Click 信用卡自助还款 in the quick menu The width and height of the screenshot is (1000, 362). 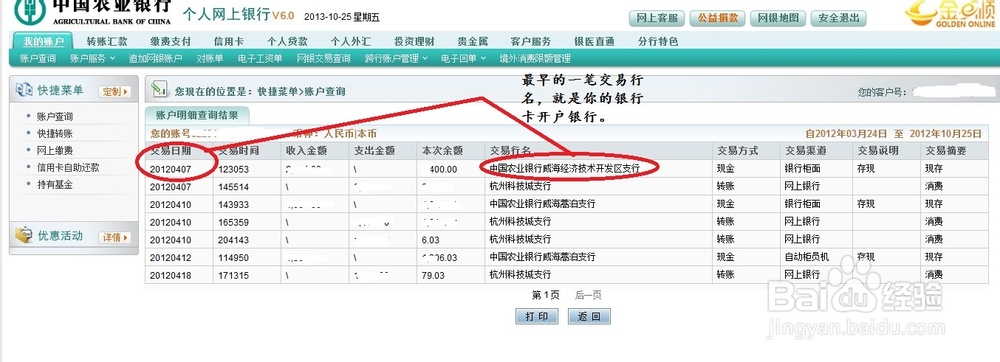click(x=68, y=168)
